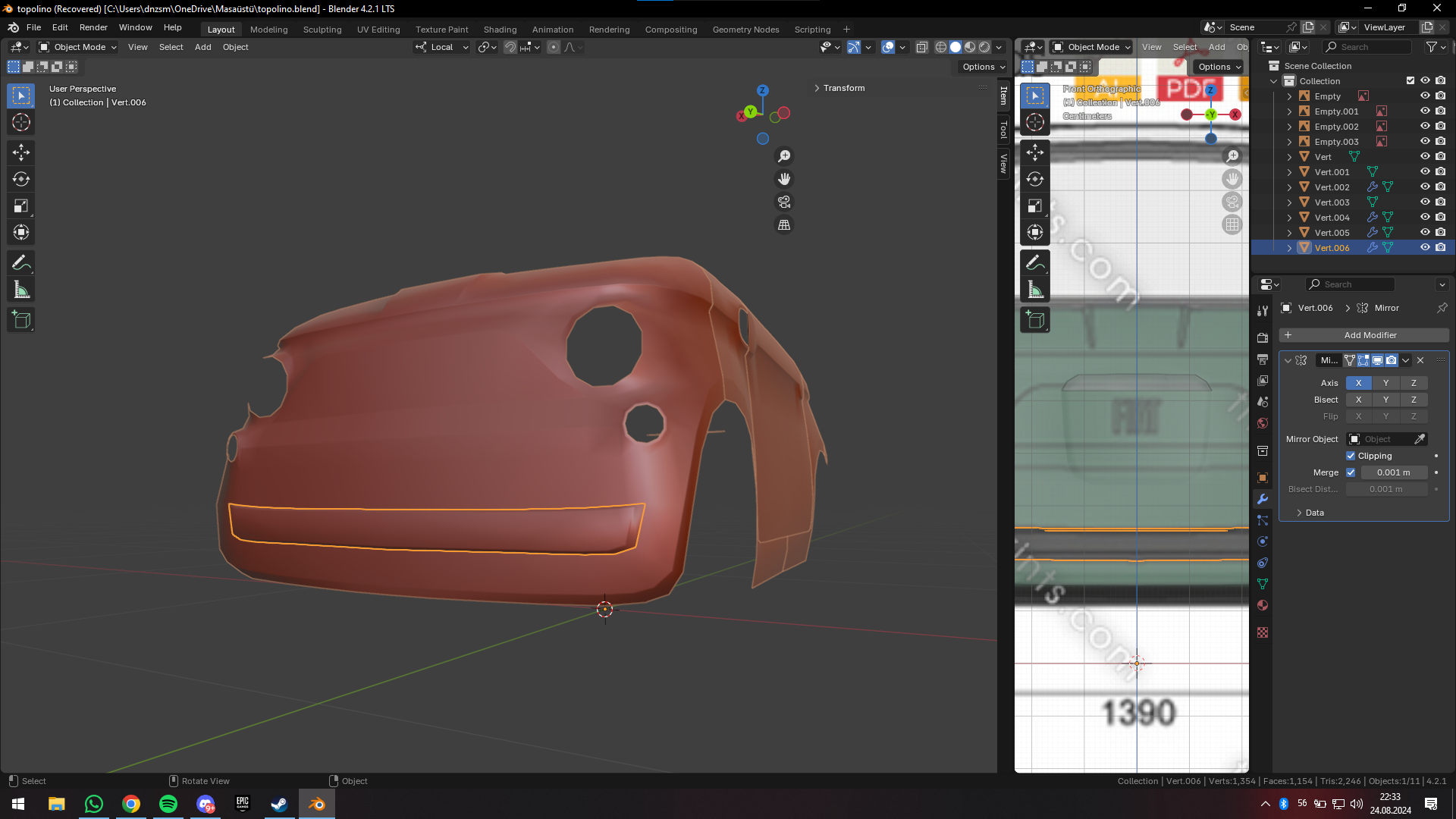1456x819 pixels.
Task: Toggle camera view in main viewport
Action: pyautogui.click(x=784, y=202)
